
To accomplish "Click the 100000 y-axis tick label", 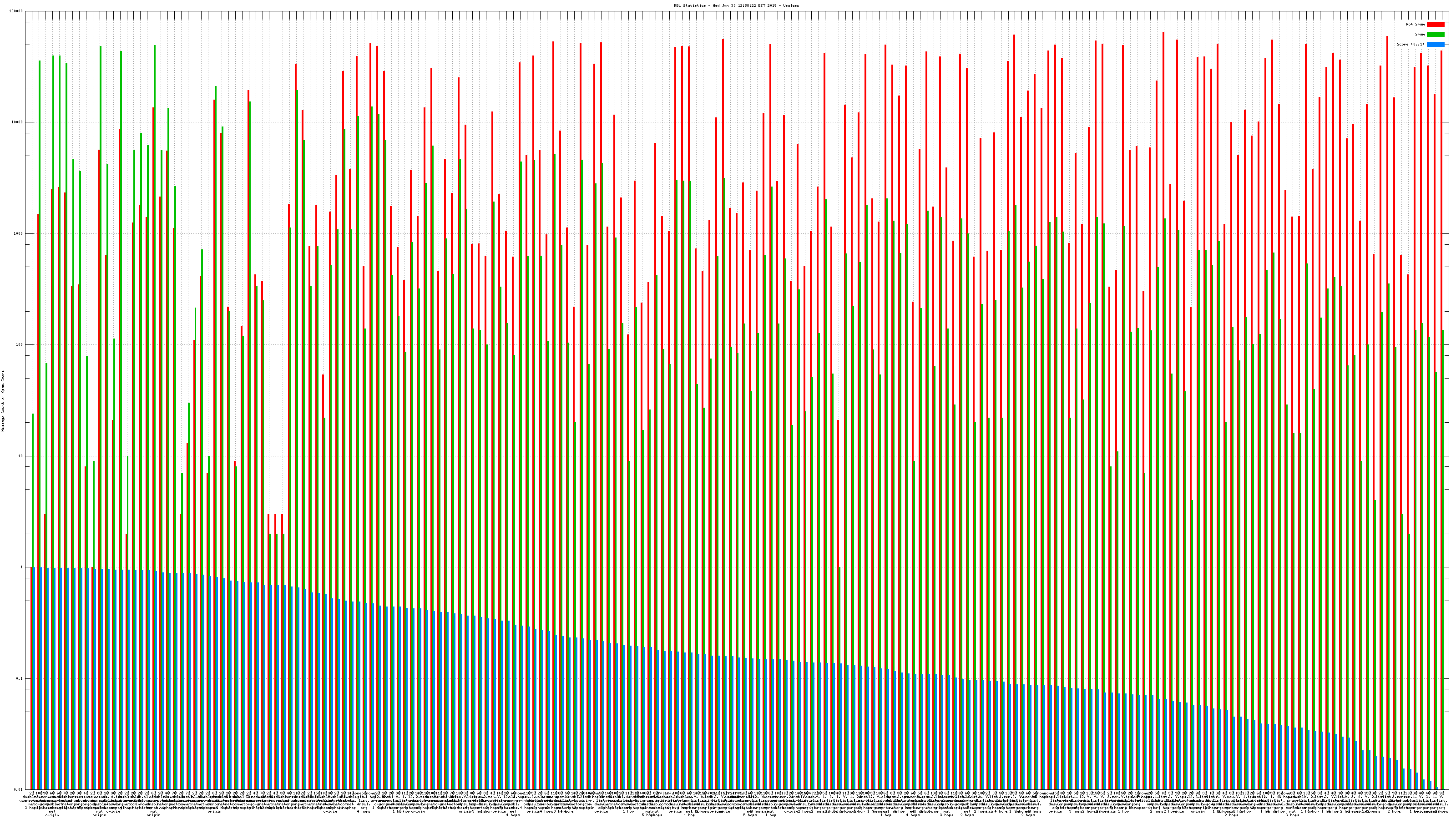I will pyautogui.click(x=16, y=11).
